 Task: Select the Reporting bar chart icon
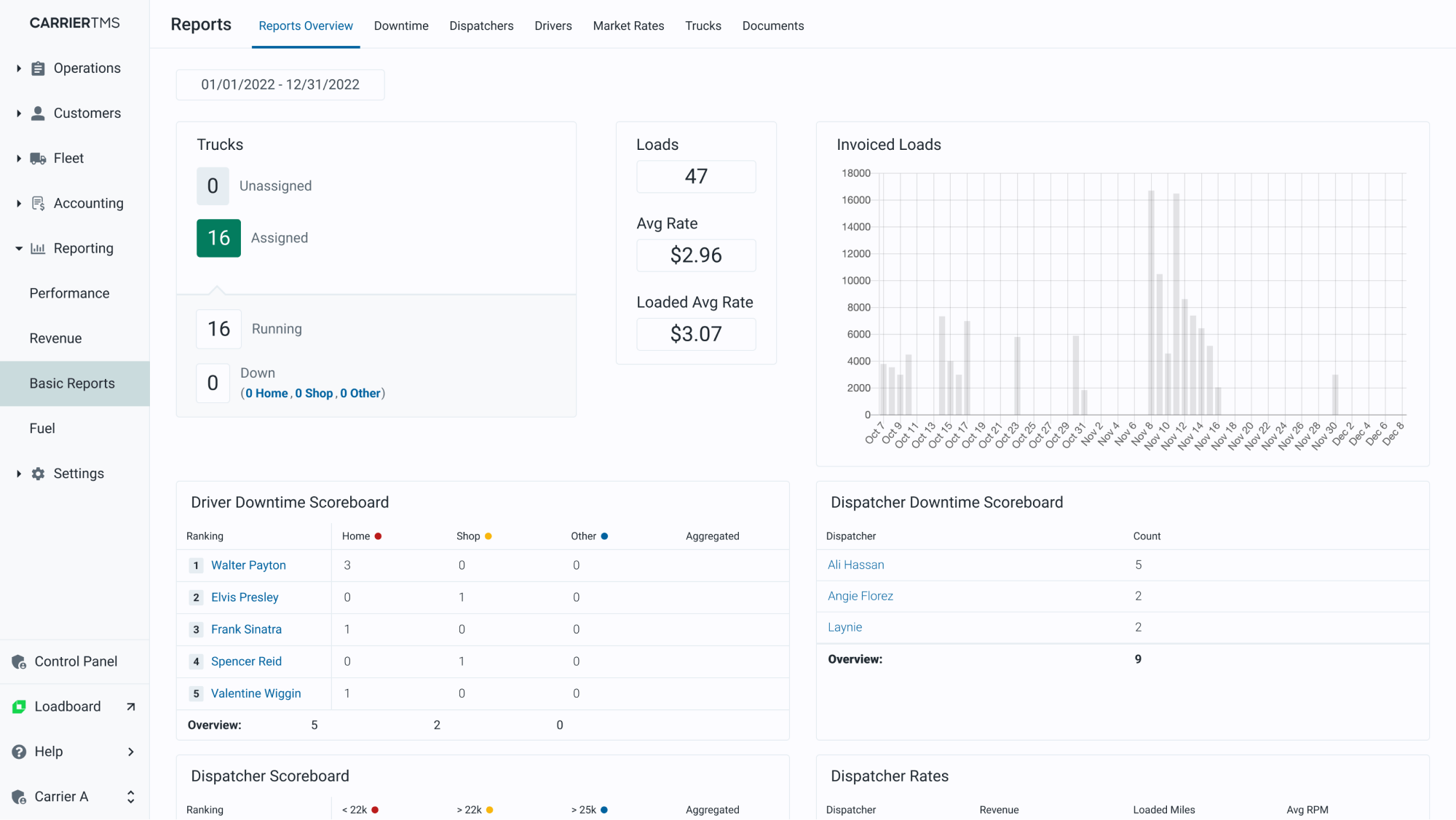pos(37,248)
